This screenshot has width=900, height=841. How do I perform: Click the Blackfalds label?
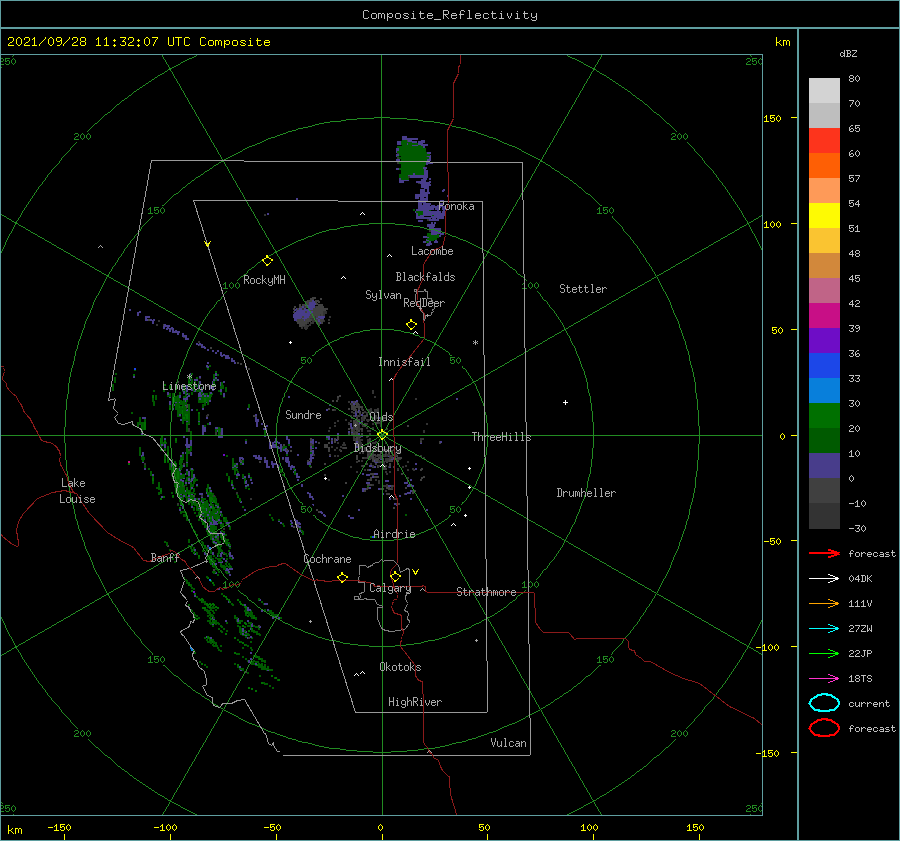425,277
